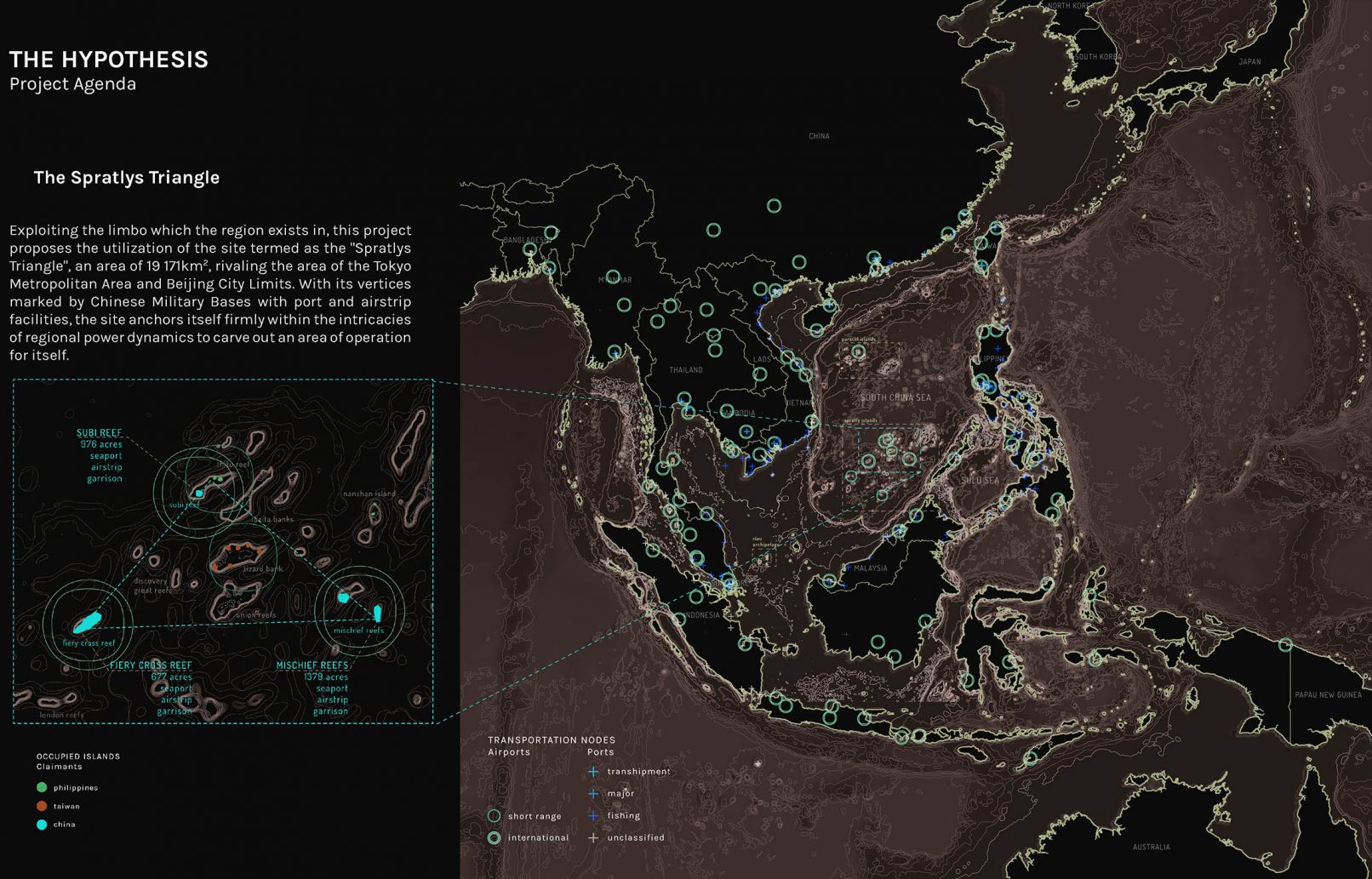
Task: Click The Spratlys Triangle section heading
Action: tap(126, 178)
